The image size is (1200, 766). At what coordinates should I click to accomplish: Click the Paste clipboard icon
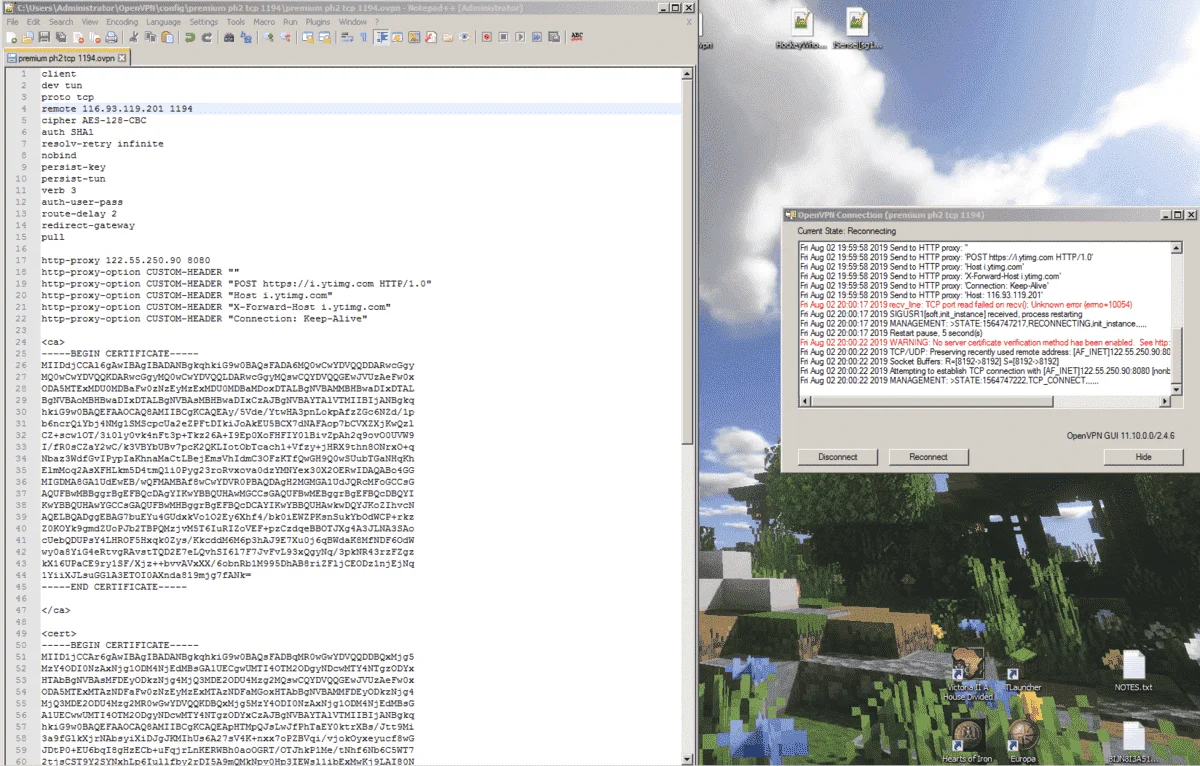click(167, 37)
